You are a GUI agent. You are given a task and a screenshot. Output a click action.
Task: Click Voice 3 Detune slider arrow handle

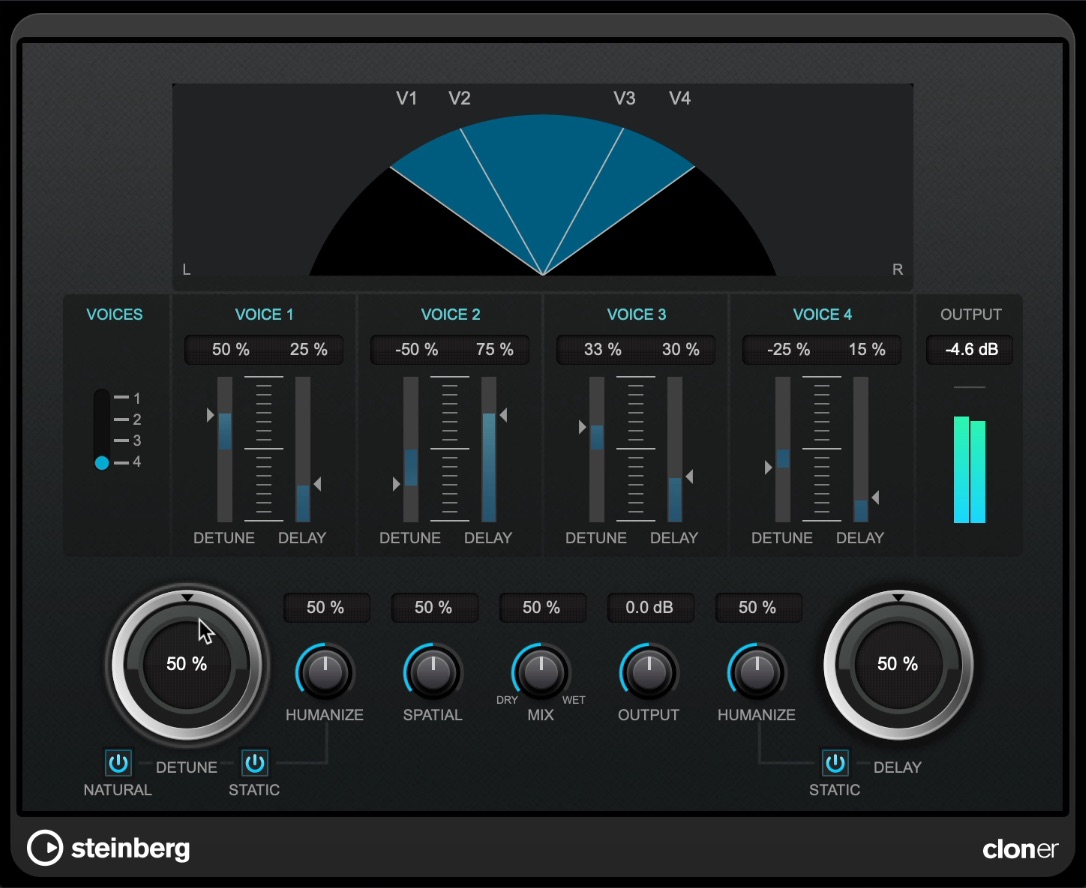coord(582,427)
